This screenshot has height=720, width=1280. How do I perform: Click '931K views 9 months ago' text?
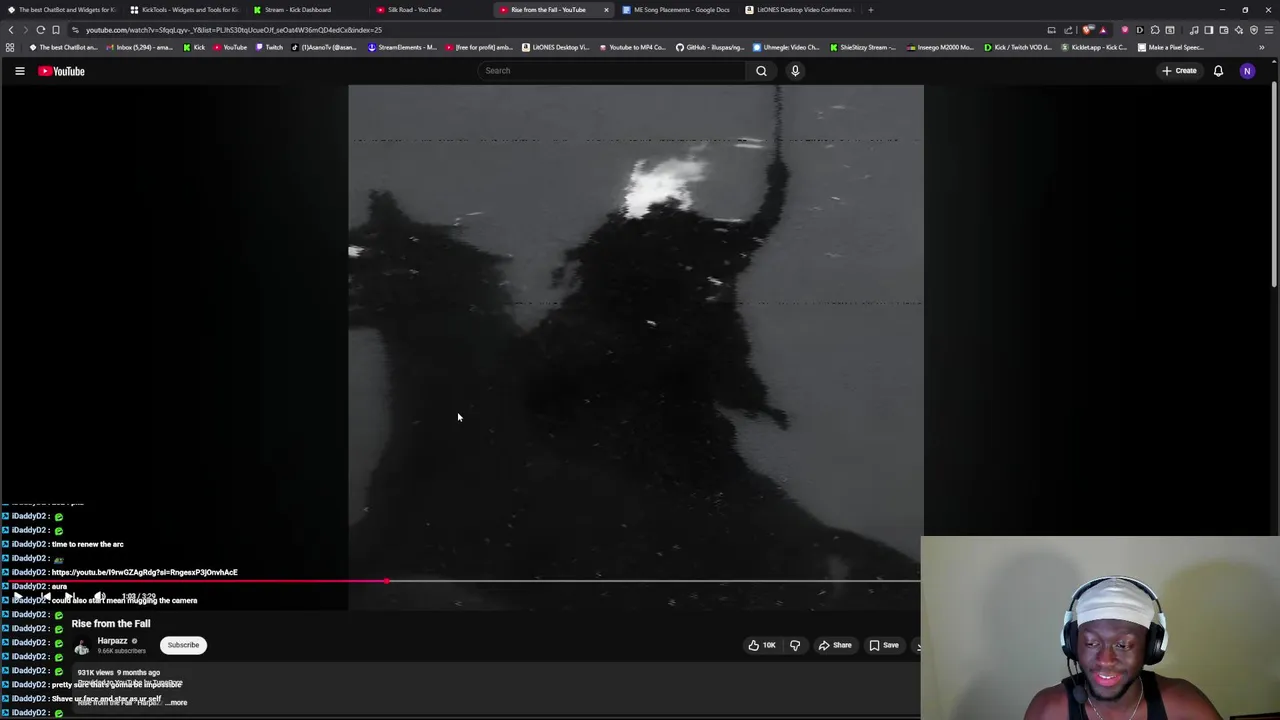[x=119, y=673]
